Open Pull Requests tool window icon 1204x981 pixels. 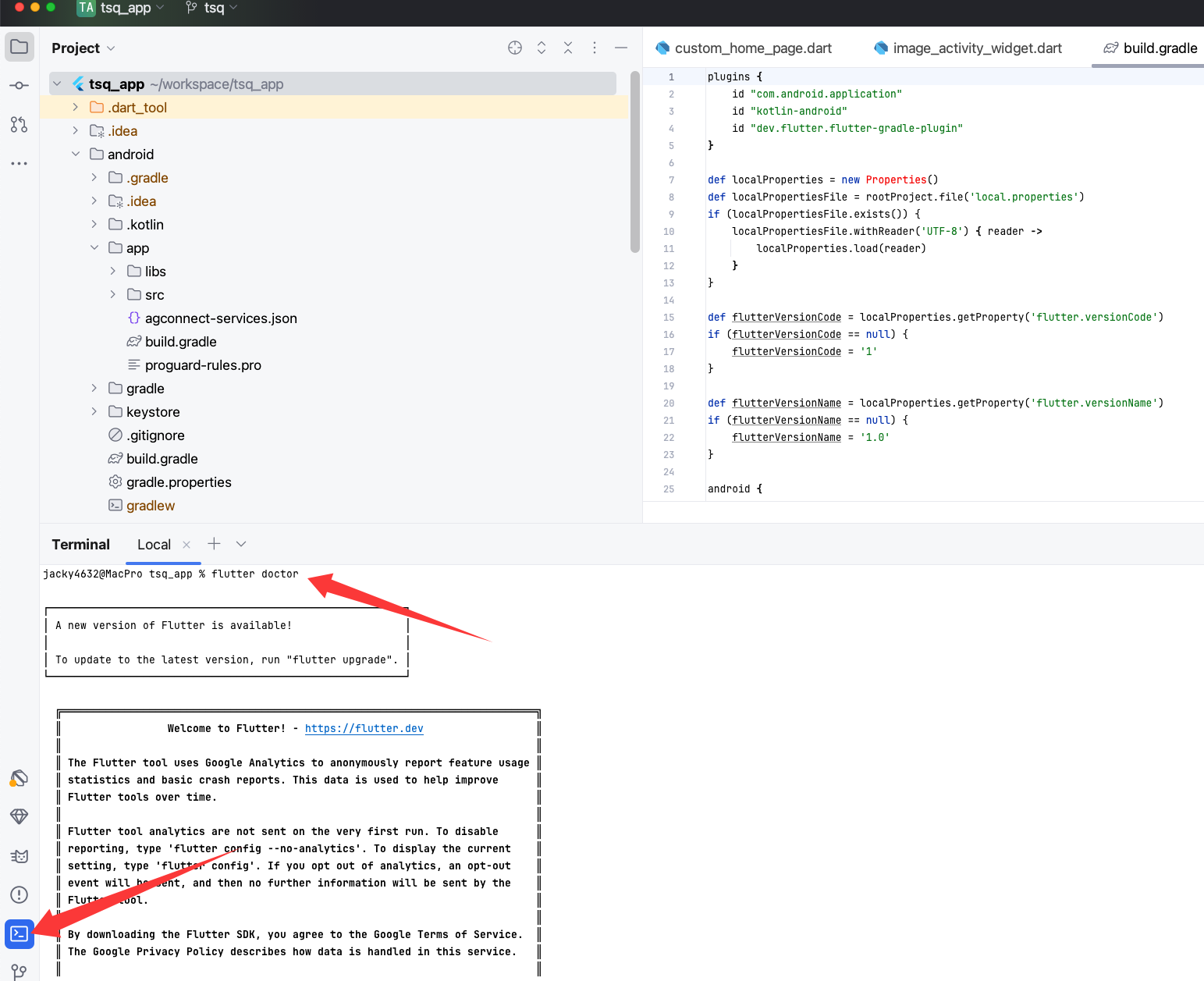[20, 124]
